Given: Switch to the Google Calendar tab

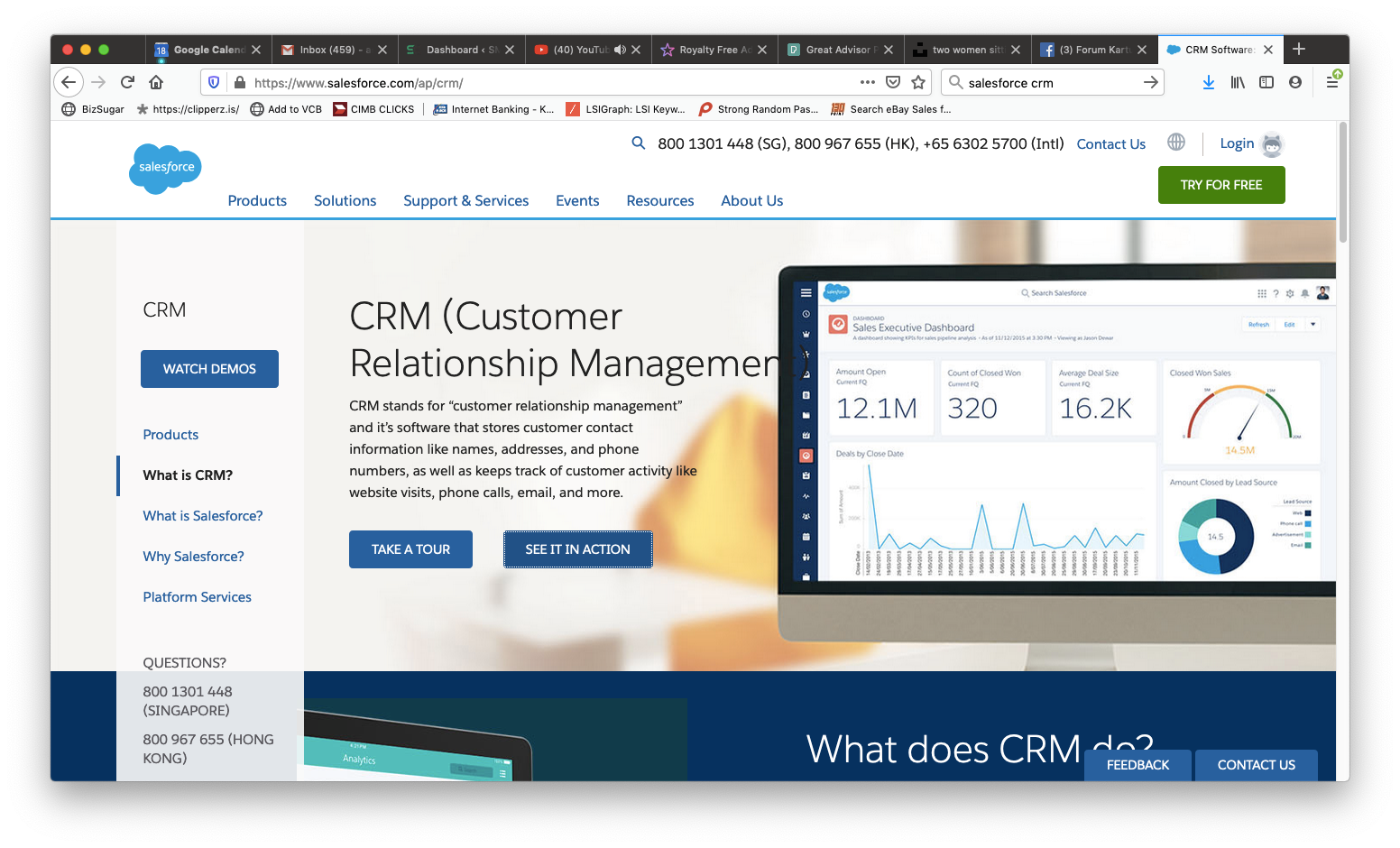Looking at the screenshot, I should click(207, 50).
